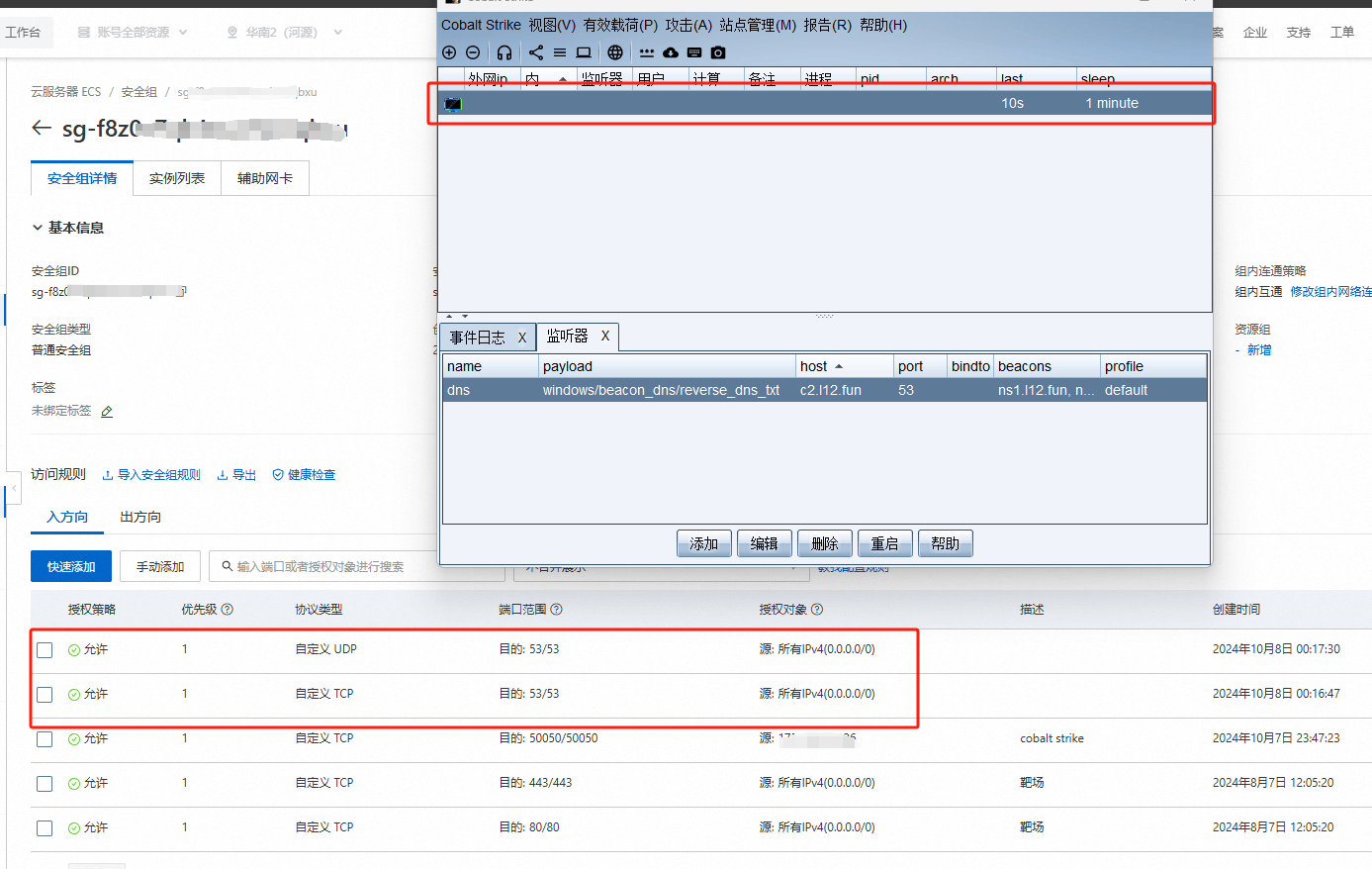This screenshot has width=1372, height=869.
Task: Check the UDP 53/53 rule checkbox
Action: pos(45,650)
